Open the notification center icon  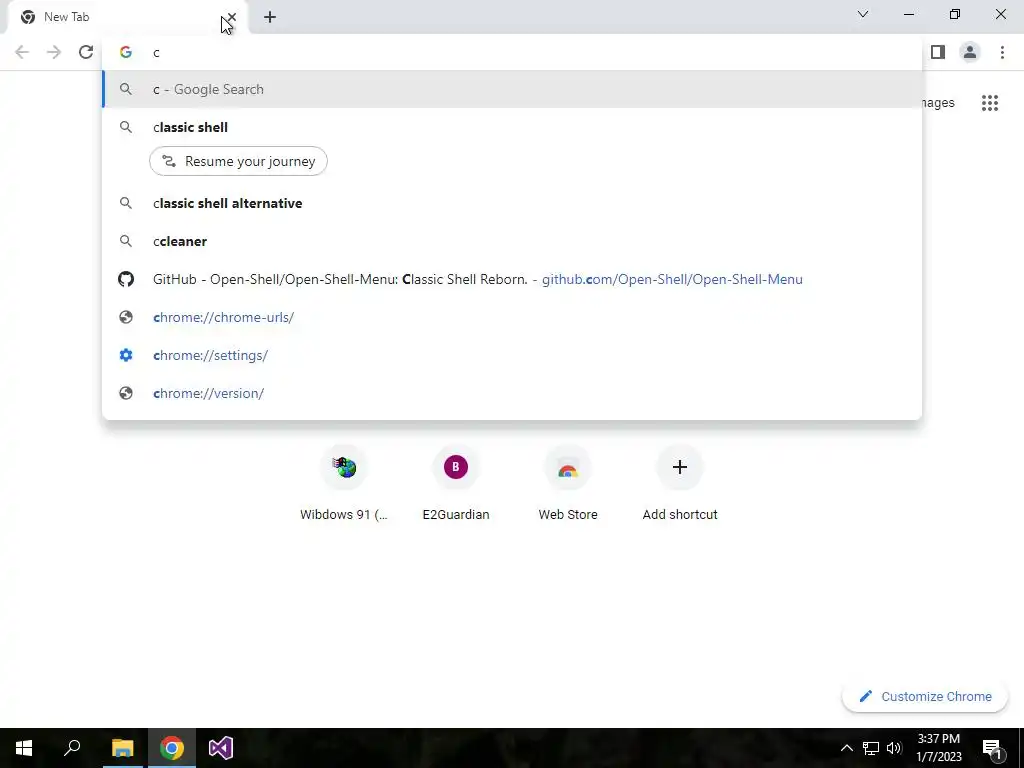(992, 748)
